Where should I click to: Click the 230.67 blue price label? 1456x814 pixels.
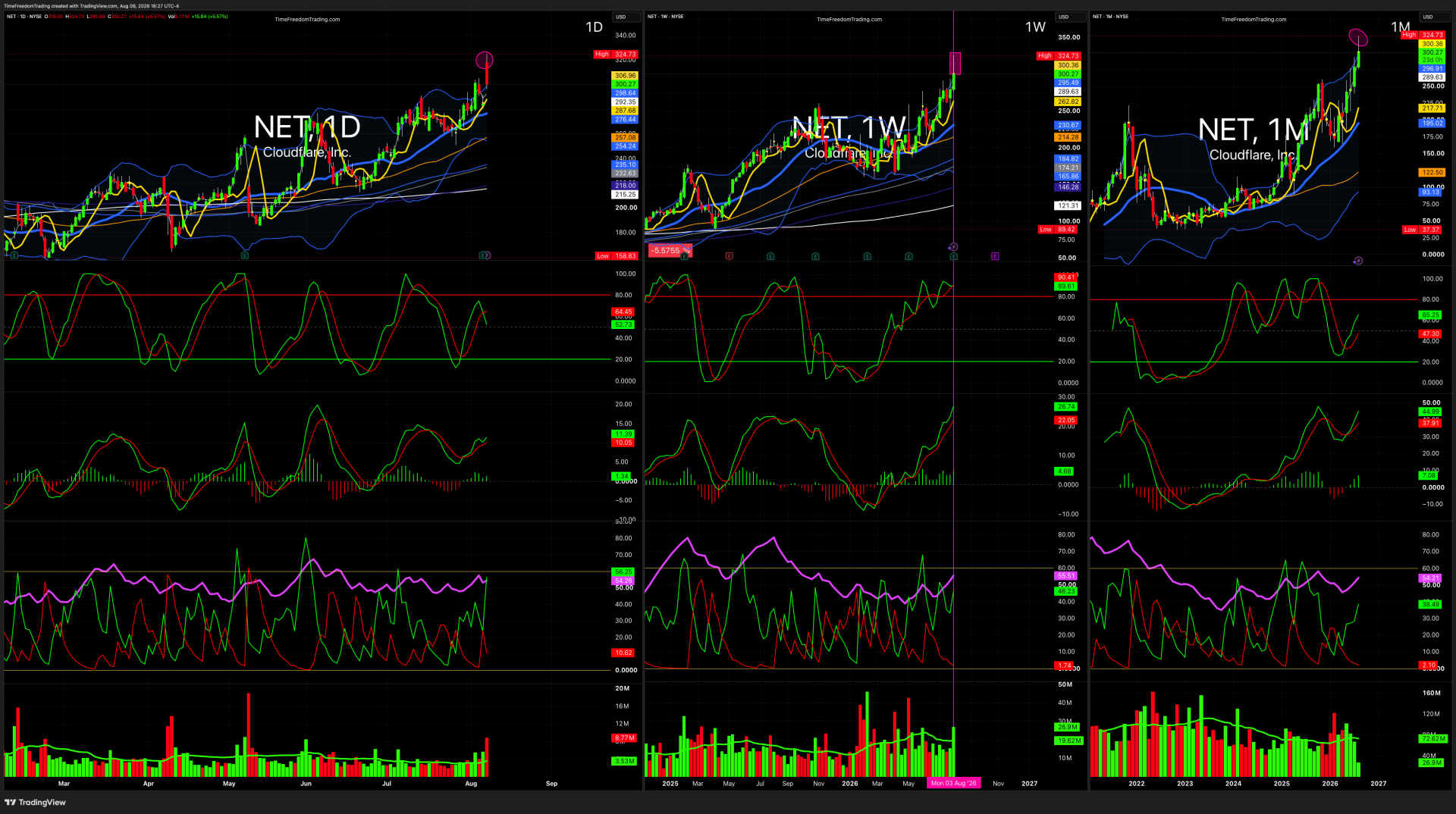tap(1068, 126)
